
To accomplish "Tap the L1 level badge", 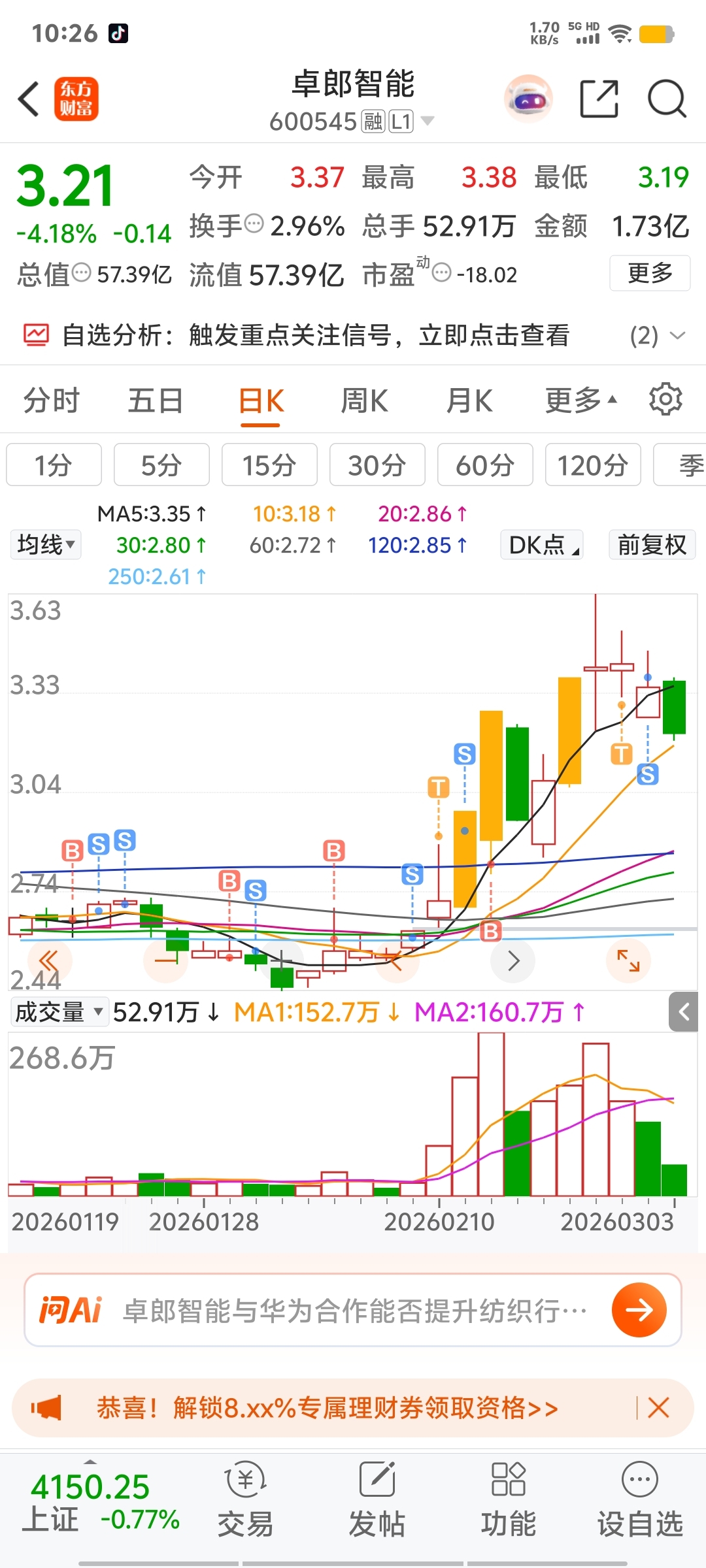I will pos(401,122).
